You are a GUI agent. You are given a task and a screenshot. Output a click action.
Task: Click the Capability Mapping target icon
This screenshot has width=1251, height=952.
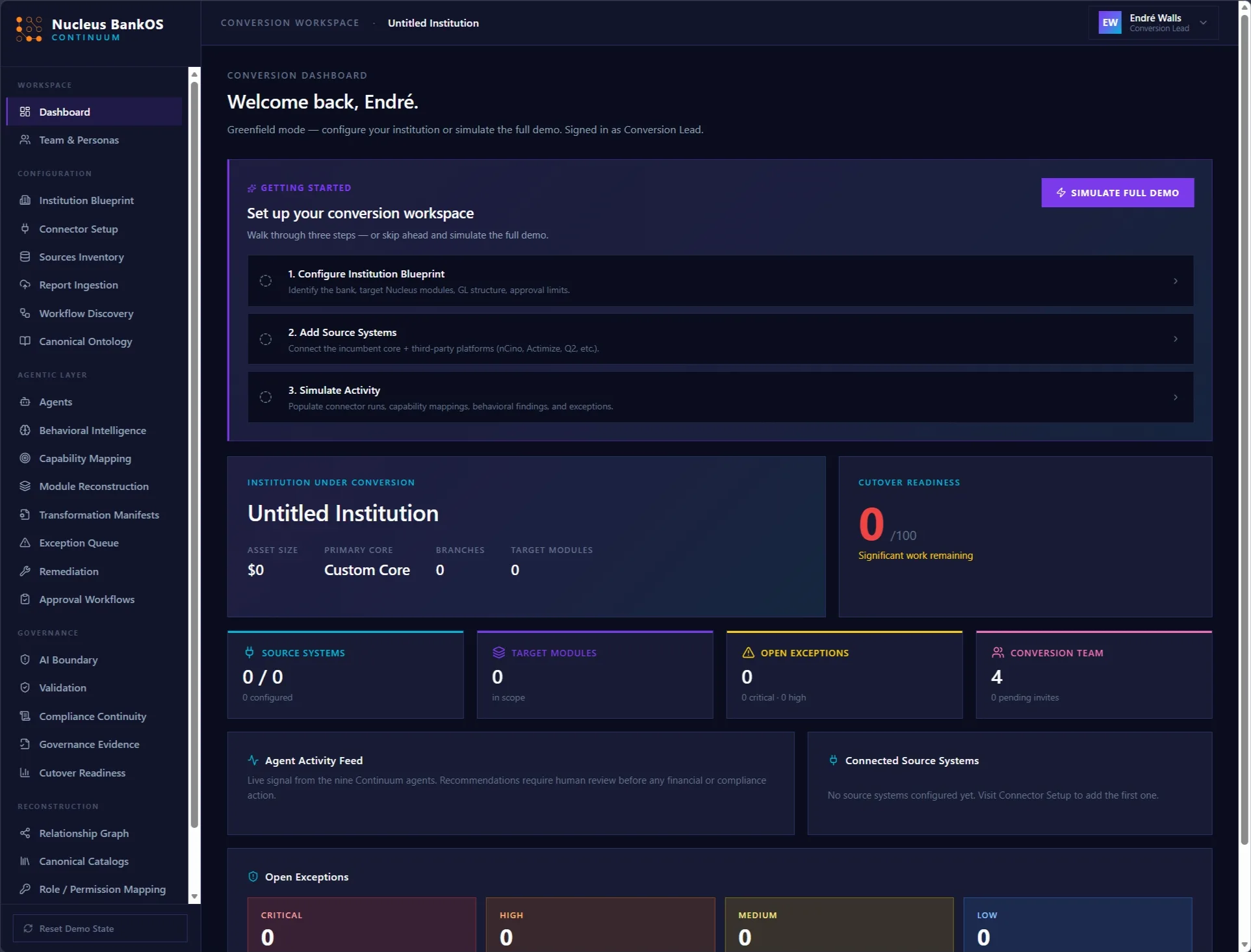(25, 458)
